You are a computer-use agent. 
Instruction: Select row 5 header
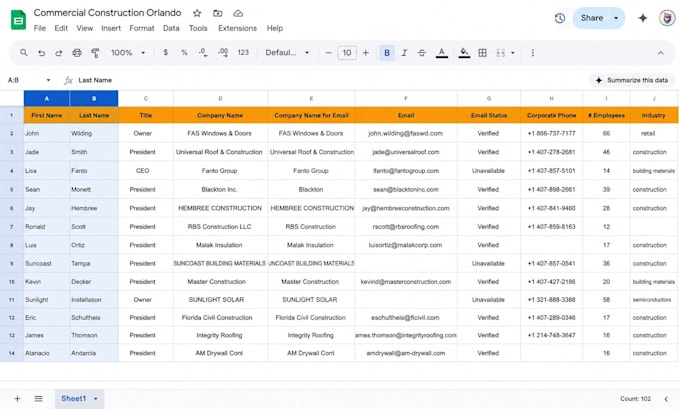click(x=12, y=190)
